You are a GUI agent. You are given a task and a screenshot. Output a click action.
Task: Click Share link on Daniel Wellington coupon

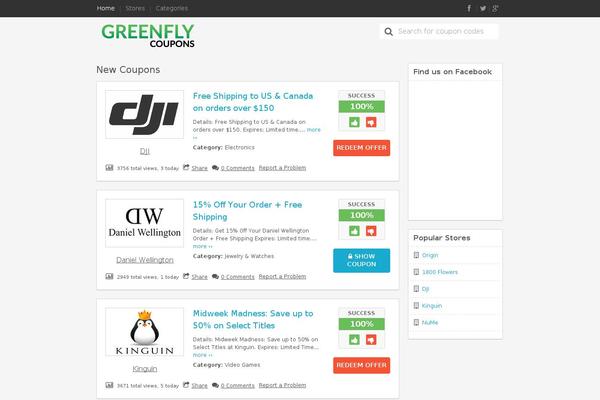pos(199,277)
